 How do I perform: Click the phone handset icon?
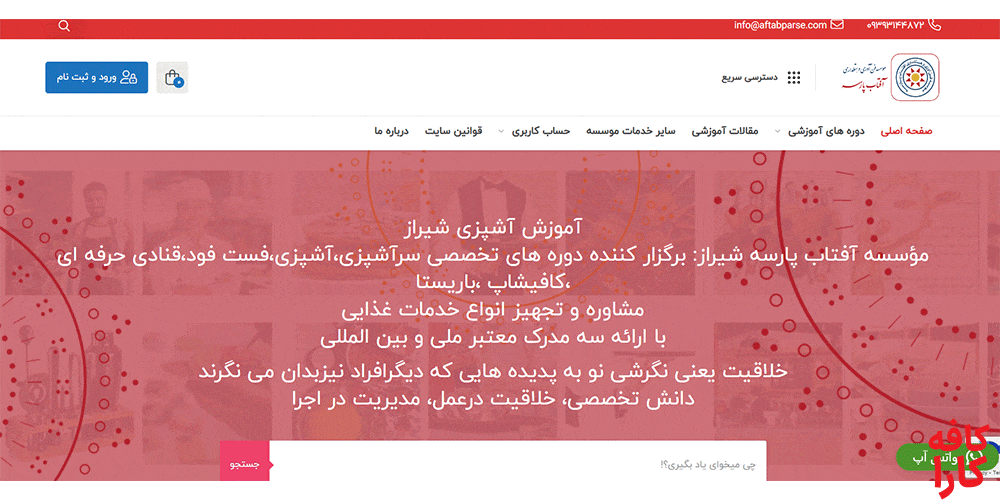tap(934, 25)
